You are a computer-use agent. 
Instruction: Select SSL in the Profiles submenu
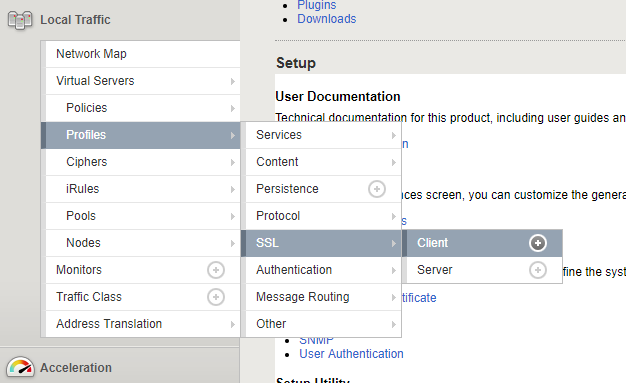click(321, 243)
